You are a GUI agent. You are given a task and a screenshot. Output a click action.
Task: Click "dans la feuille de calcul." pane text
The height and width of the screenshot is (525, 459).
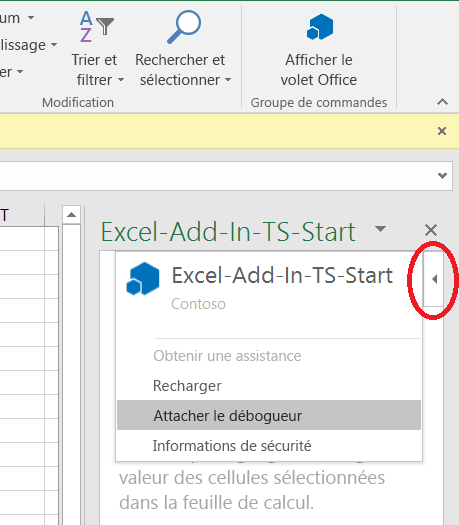pos(216,503)
